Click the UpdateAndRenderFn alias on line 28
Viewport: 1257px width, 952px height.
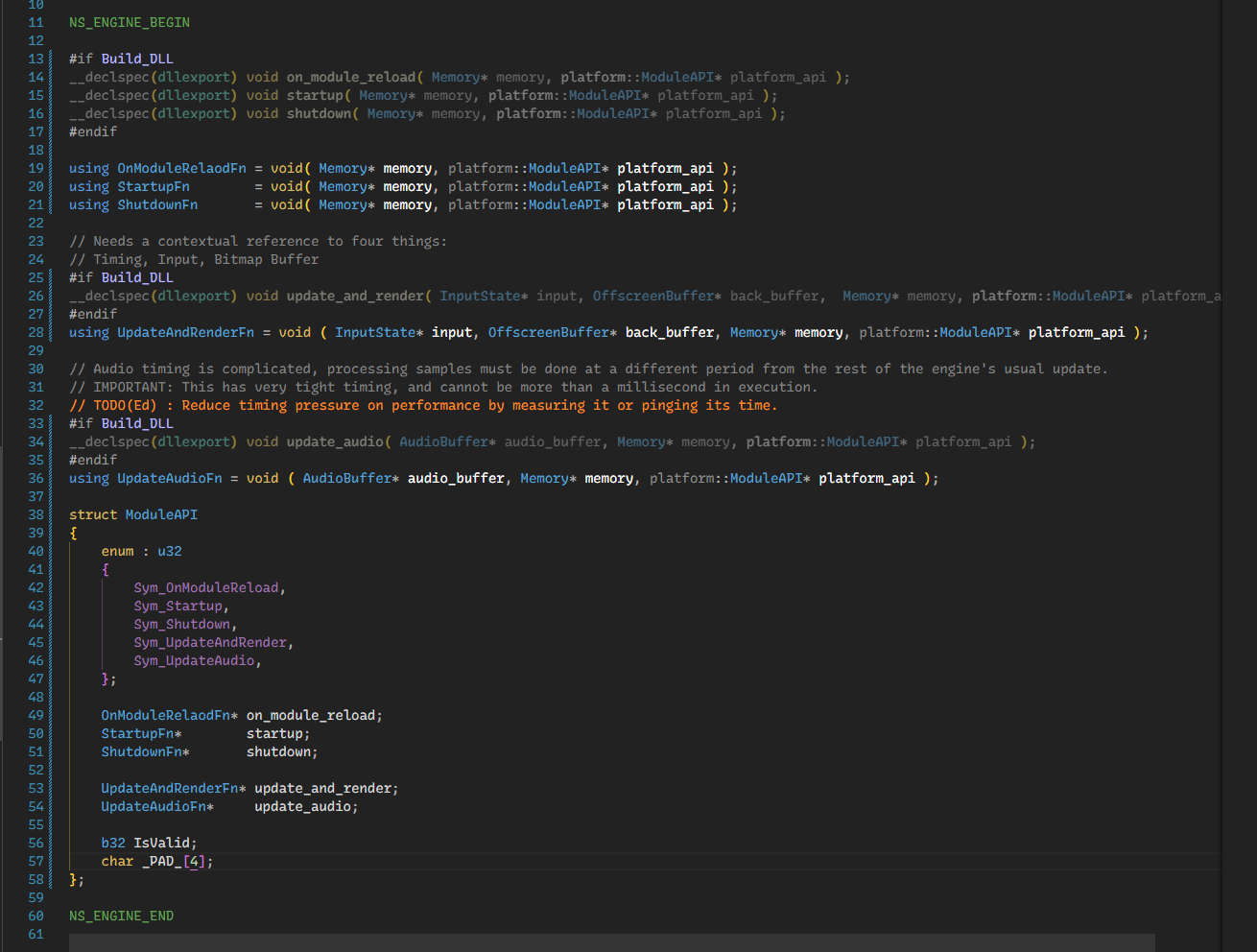point(186,332)
